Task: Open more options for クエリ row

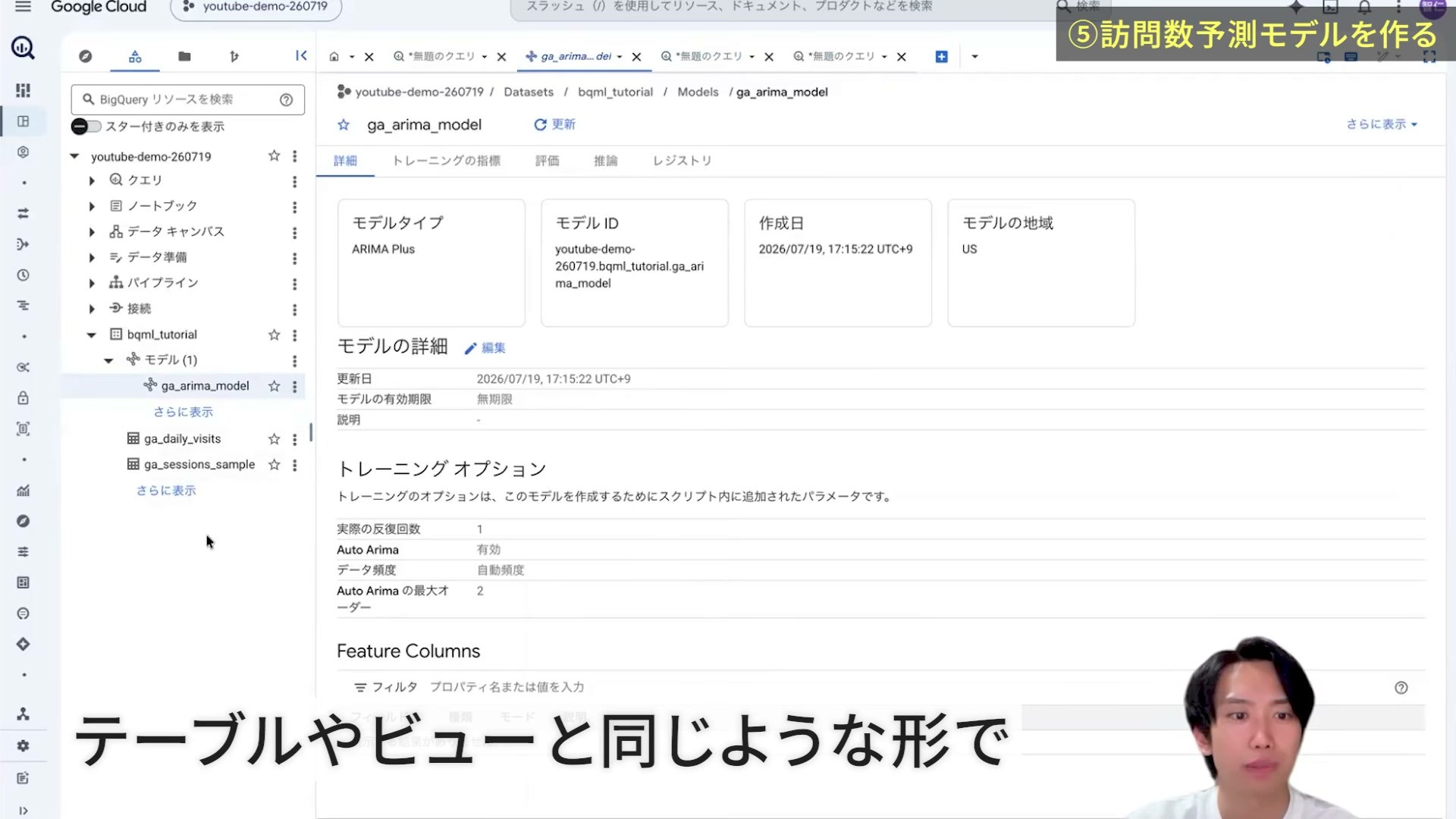Action: 295,181
